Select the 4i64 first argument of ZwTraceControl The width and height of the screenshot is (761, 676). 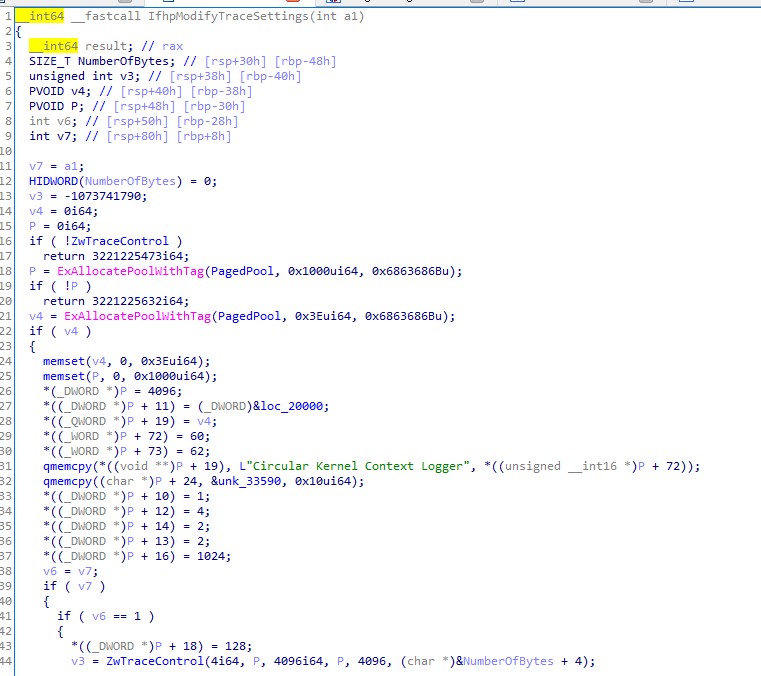click(x=225, y=661)
